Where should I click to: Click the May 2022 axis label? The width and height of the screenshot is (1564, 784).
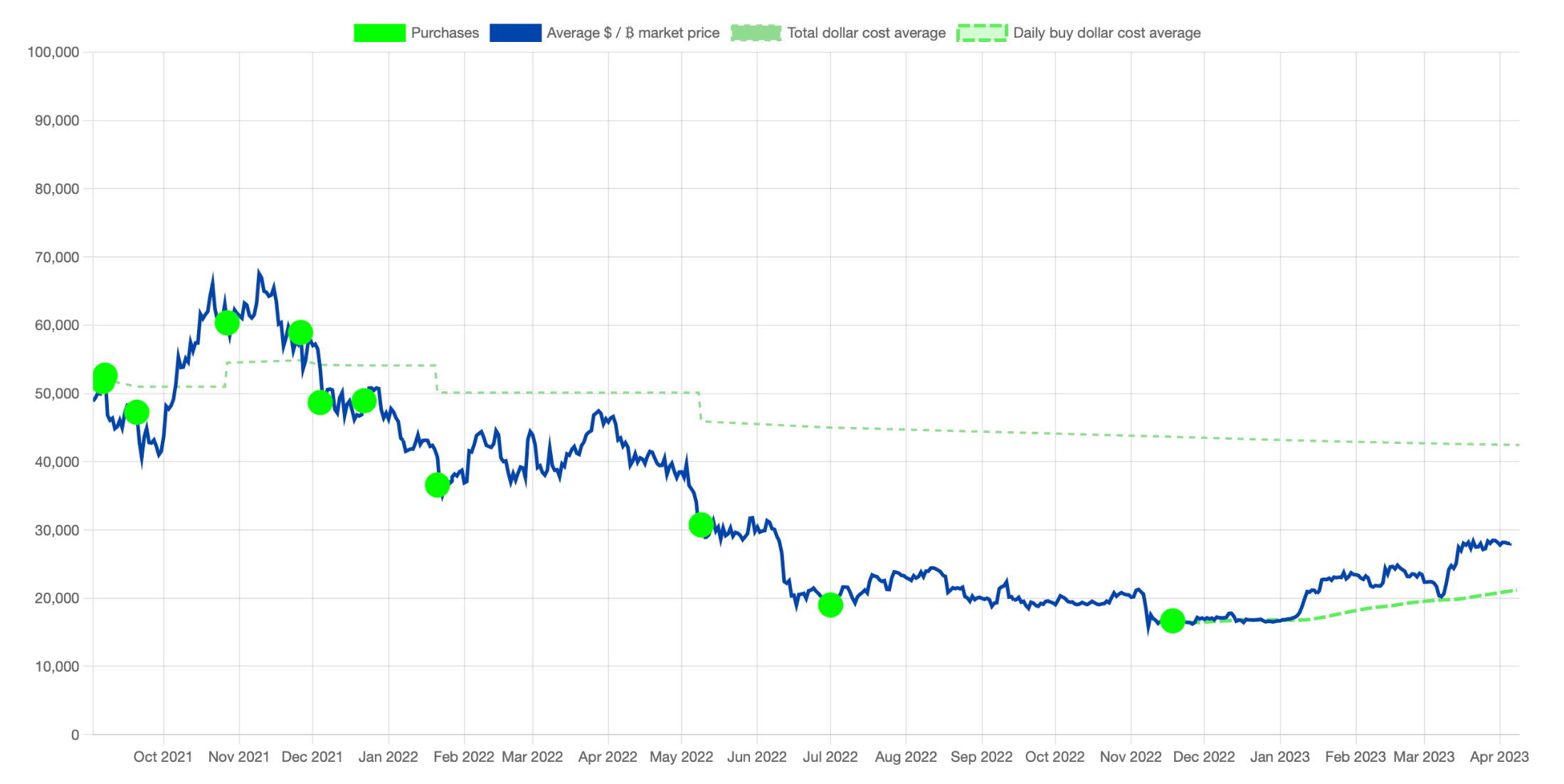coord(682,757)
